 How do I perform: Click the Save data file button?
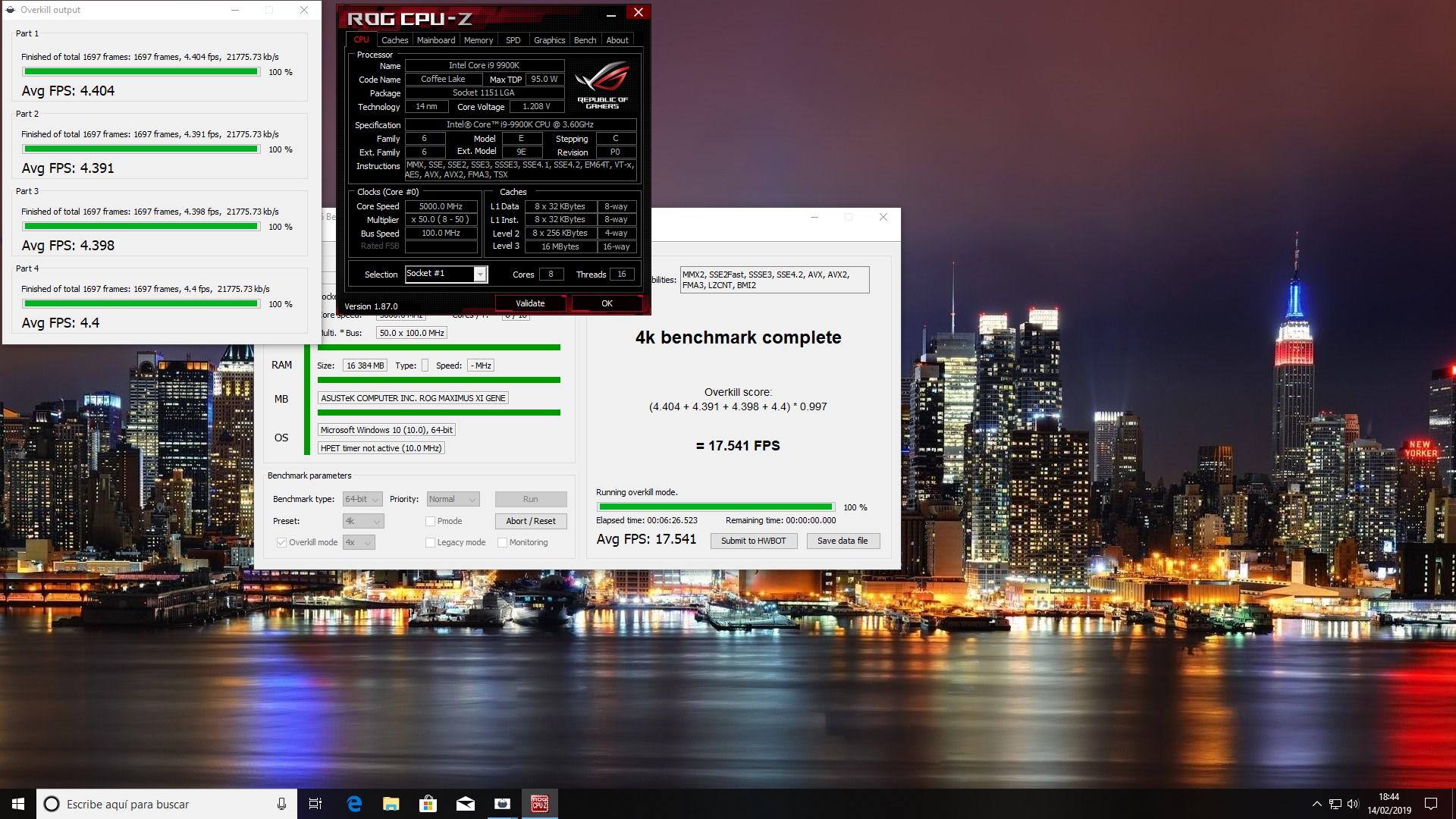point(843,541)
